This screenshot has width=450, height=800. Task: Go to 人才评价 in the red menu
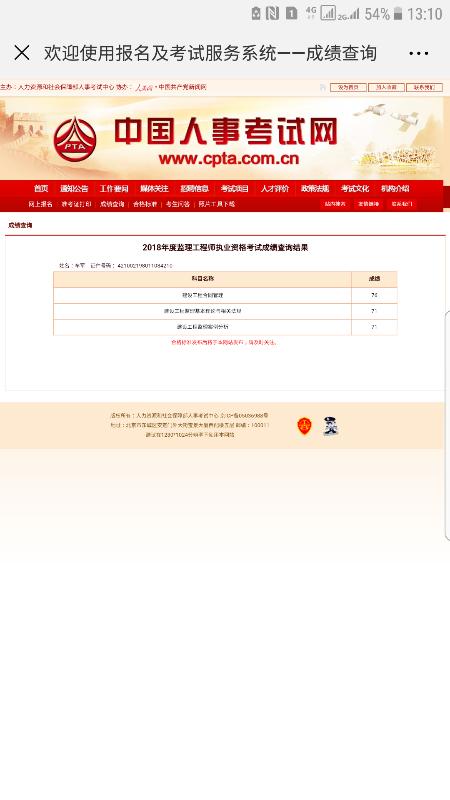(x=274, y=189)
